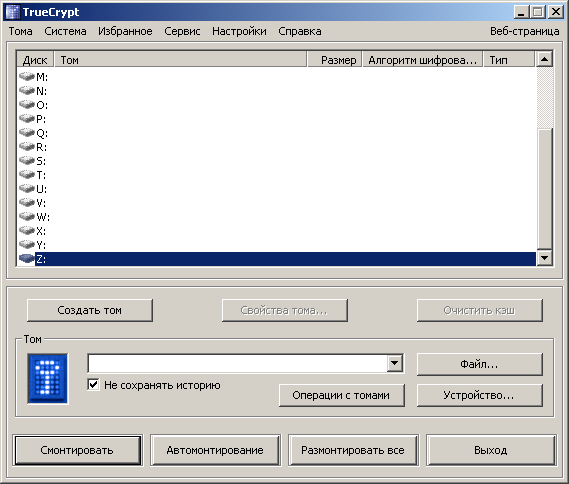Open the Тома menu

(x=20, y=31)
